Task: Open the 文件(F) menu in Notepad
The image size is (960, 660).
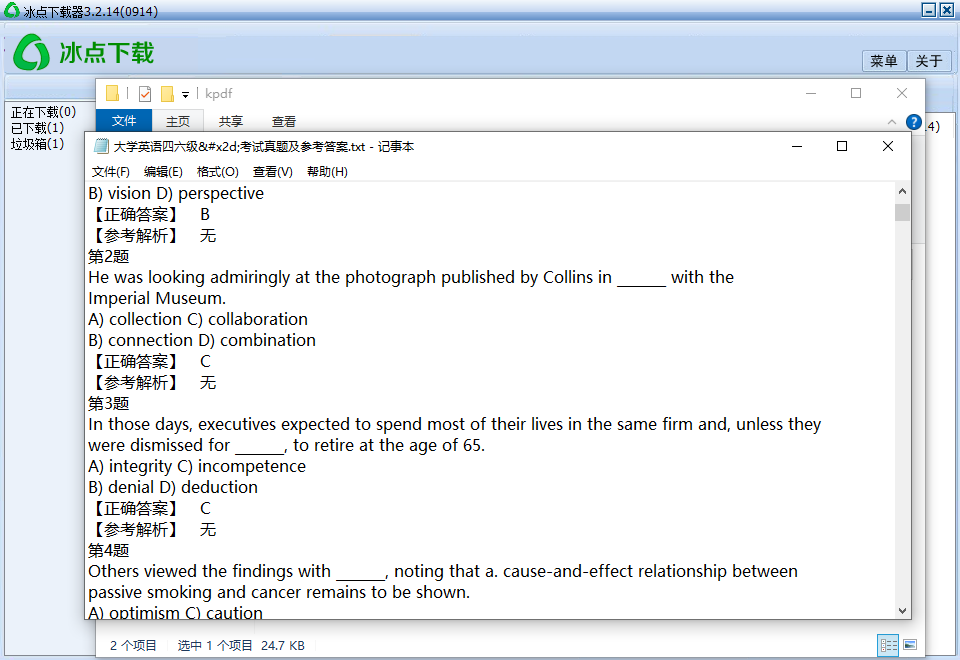Action: tap(110, 172)
